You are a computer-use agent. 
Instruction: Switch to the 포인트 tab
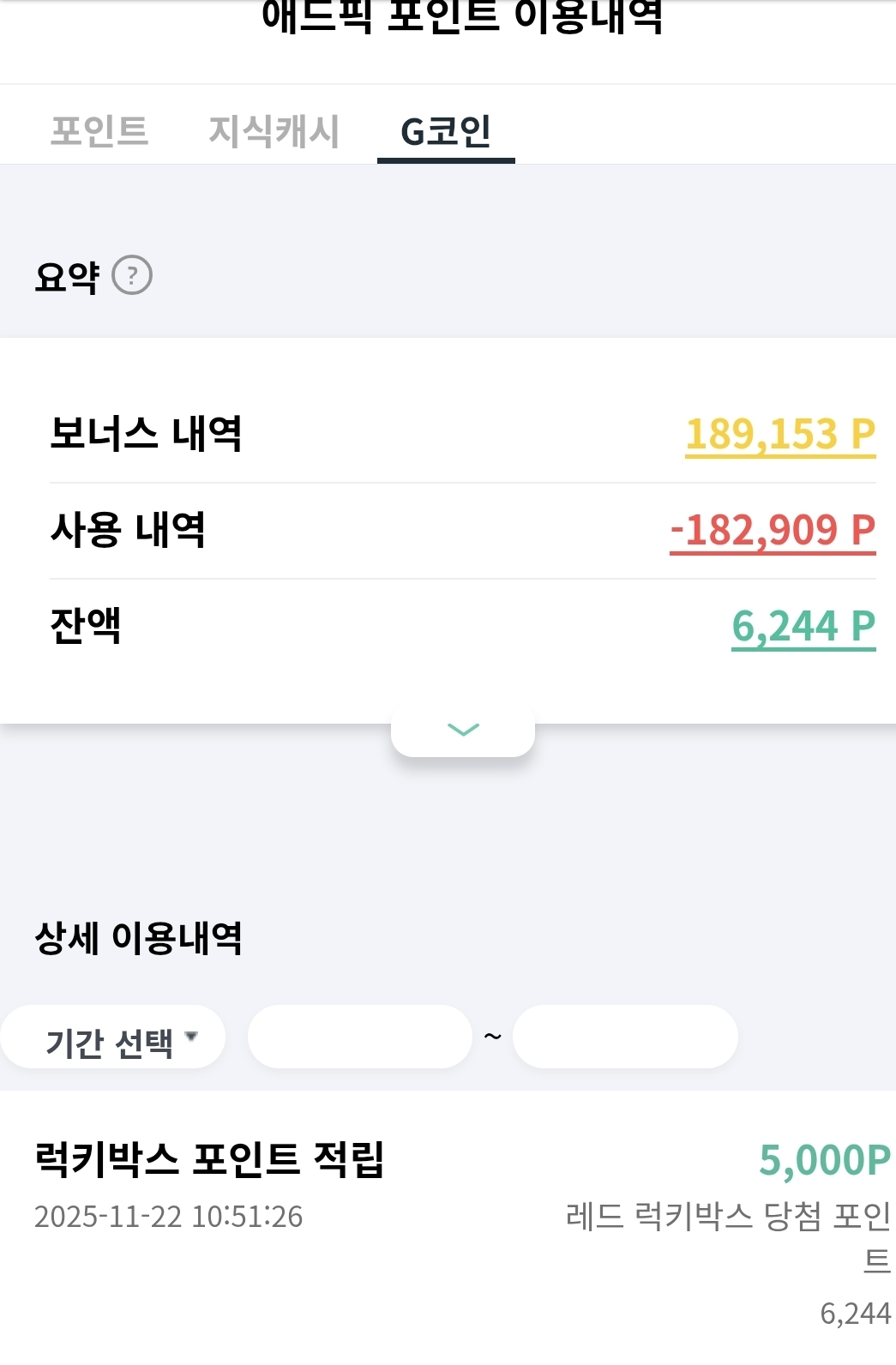click(99, 131)
